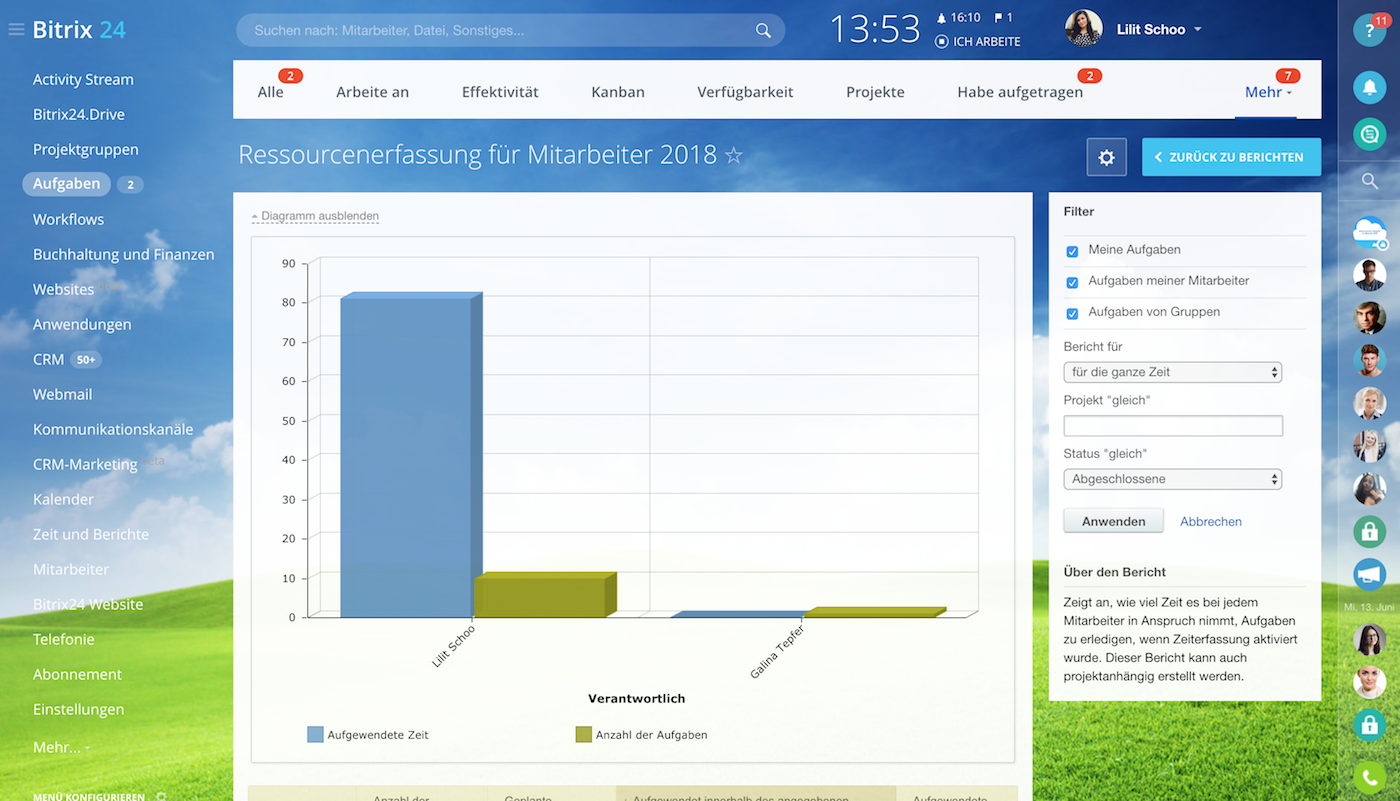Click the olive Anzahl der Aufgaben legend swatch
The height and width of the screenshot is (801, 1400).
583,734
